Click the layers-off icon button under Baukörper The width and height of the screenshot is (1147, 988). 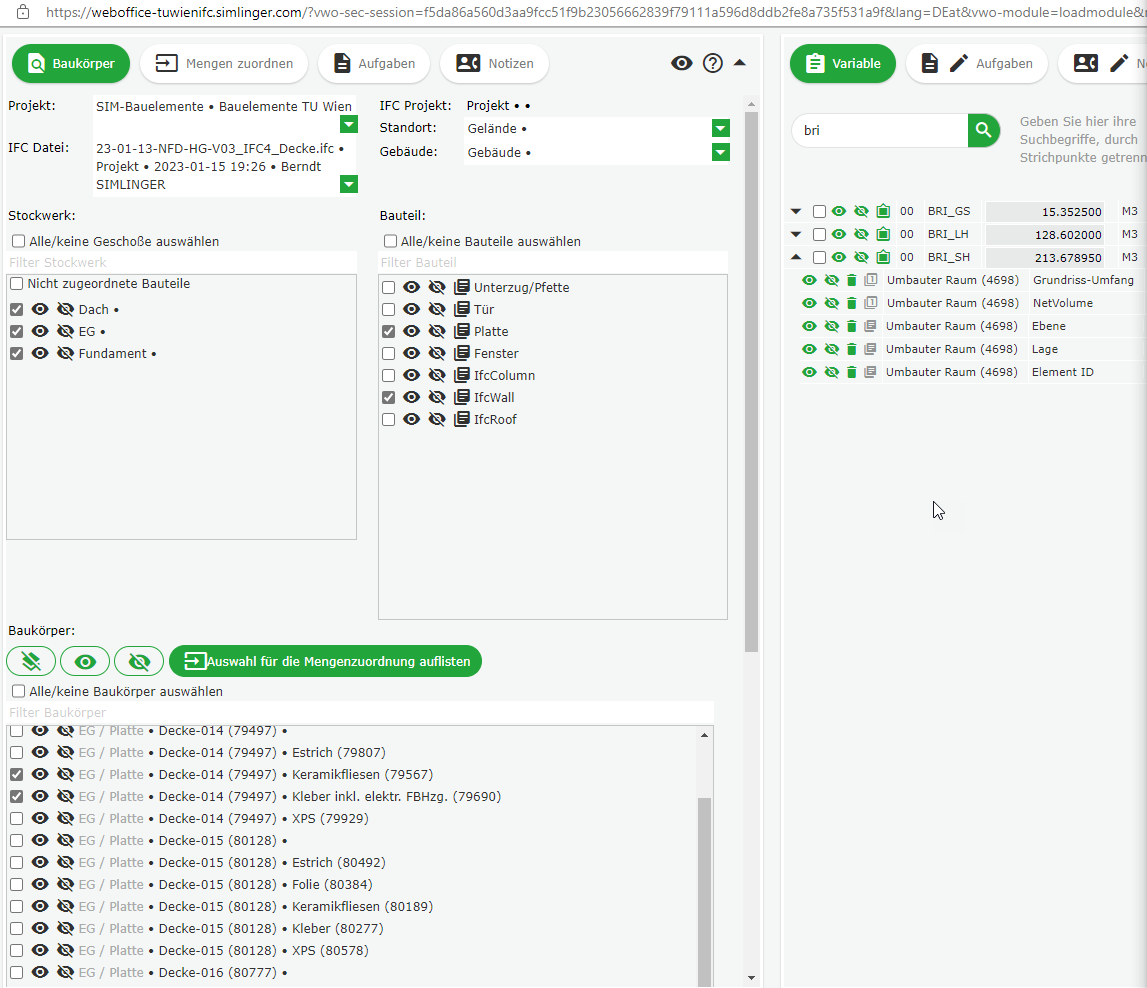click(31, 661)
